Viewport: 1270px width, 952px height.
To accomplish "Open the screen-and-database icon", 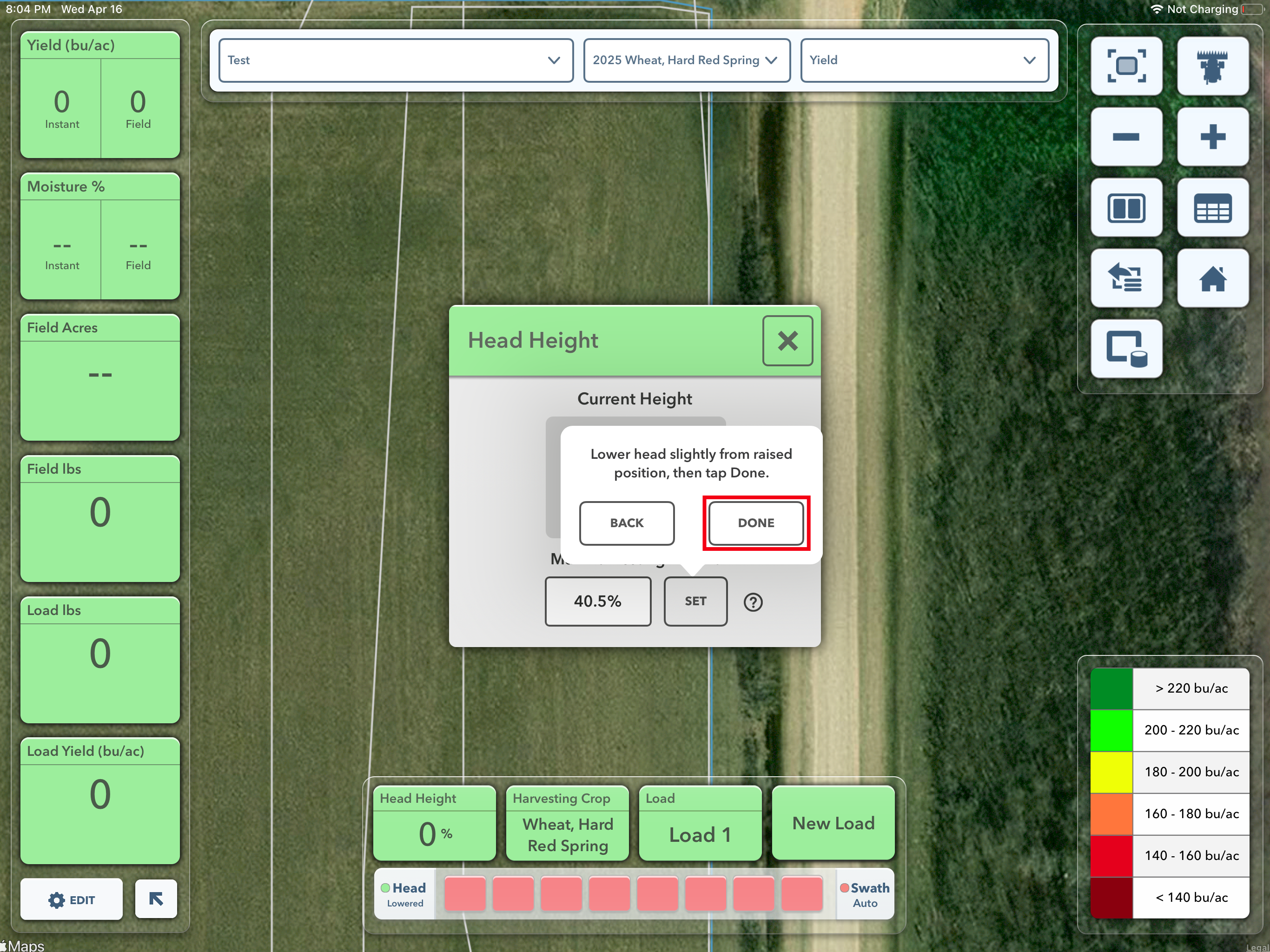I will click(1126, 349).
